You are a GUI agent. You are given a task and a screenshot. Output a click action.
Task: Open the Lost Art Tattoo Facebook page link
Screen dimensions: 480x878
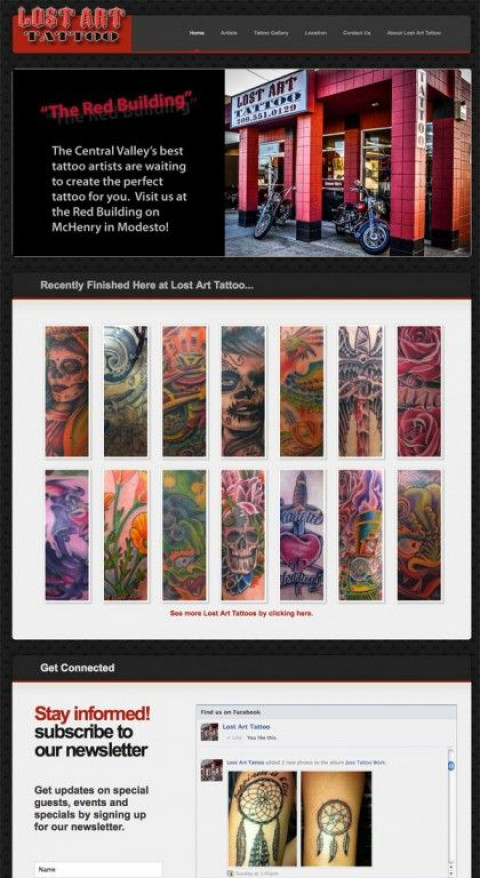point(246,726)
